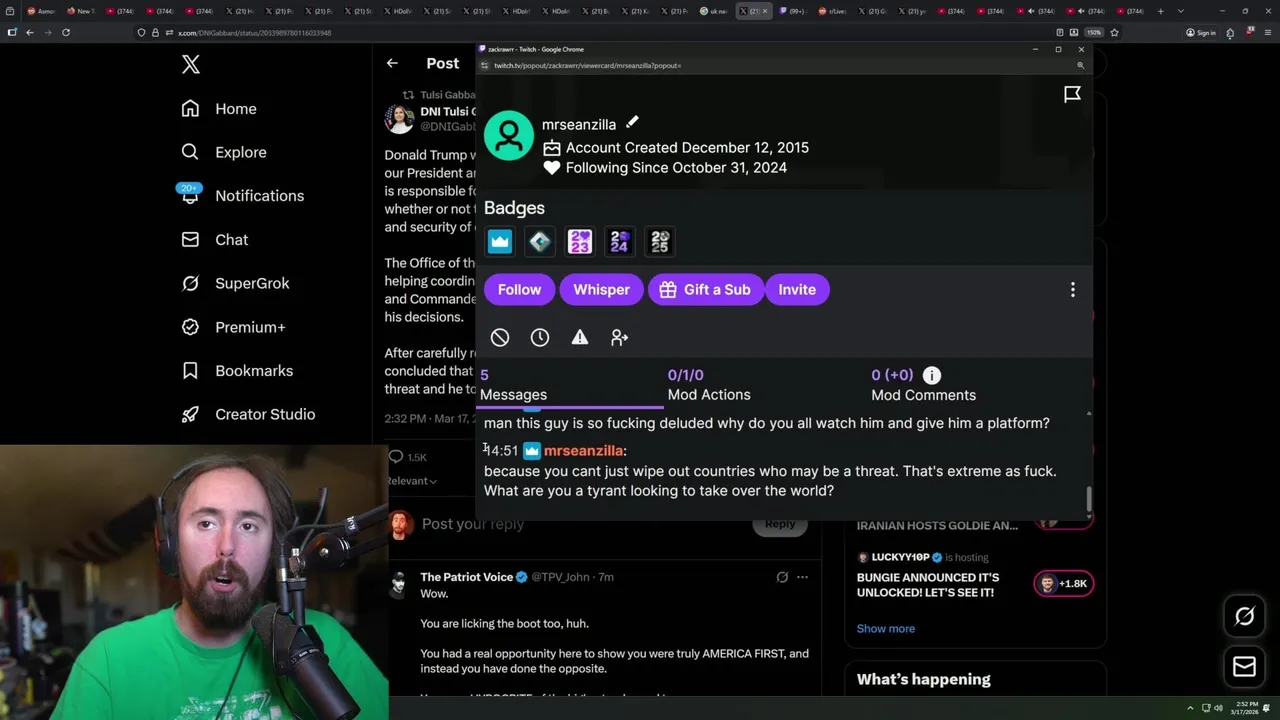Expand the browser tab list chevron
Image resolution: width=1280 pixels, height=720 pixels.
(x=1181, y=11)
